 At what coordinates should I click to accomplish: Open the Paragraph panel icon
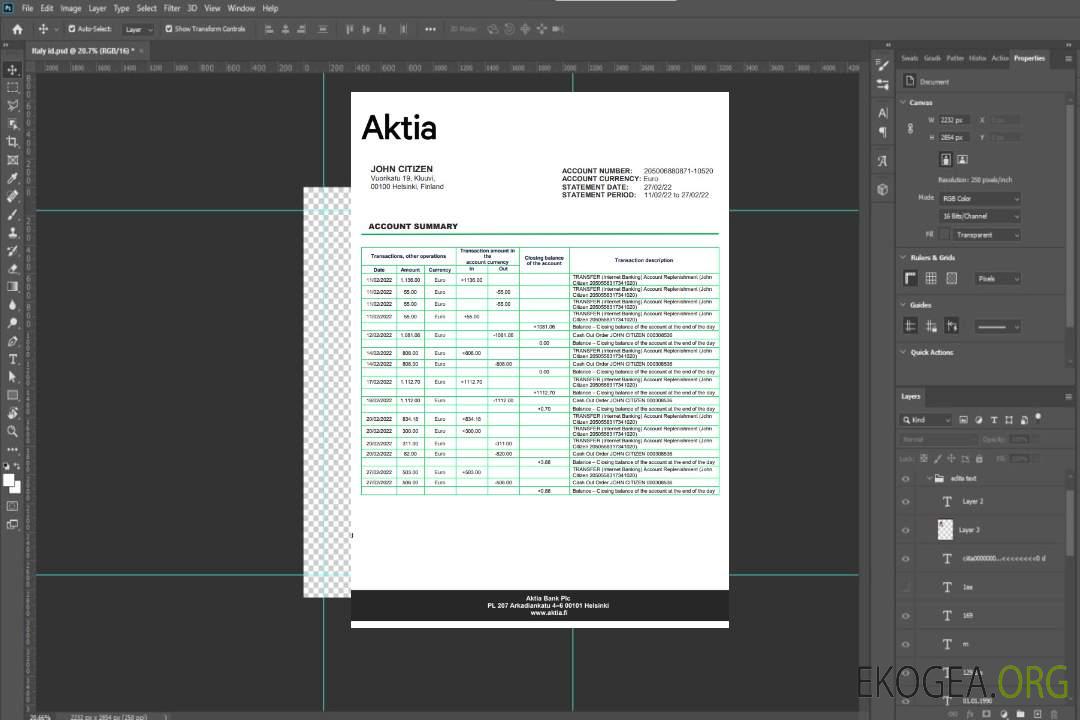point(882,132)
